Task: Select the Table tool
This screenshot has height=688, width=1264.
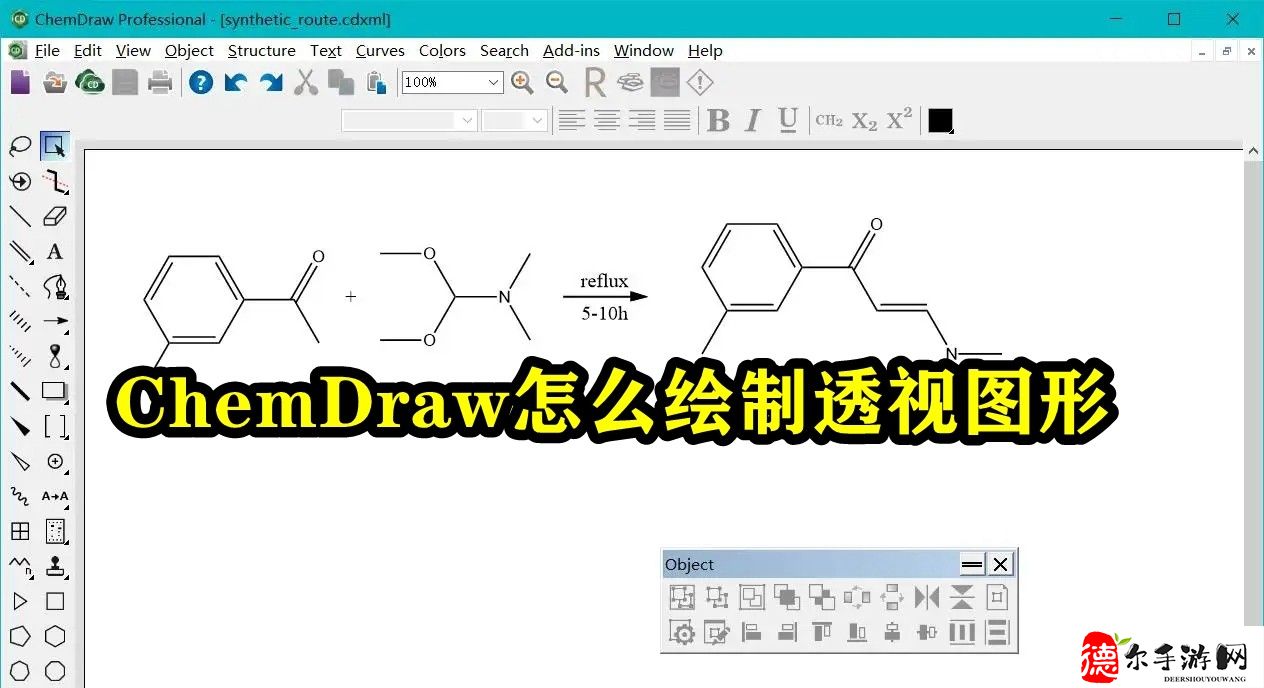Action: [x=20, y=531]
